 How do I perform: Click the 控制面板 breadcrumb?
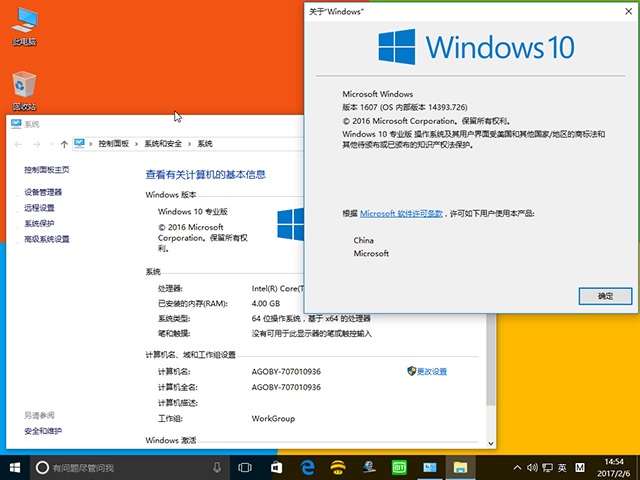113,144
